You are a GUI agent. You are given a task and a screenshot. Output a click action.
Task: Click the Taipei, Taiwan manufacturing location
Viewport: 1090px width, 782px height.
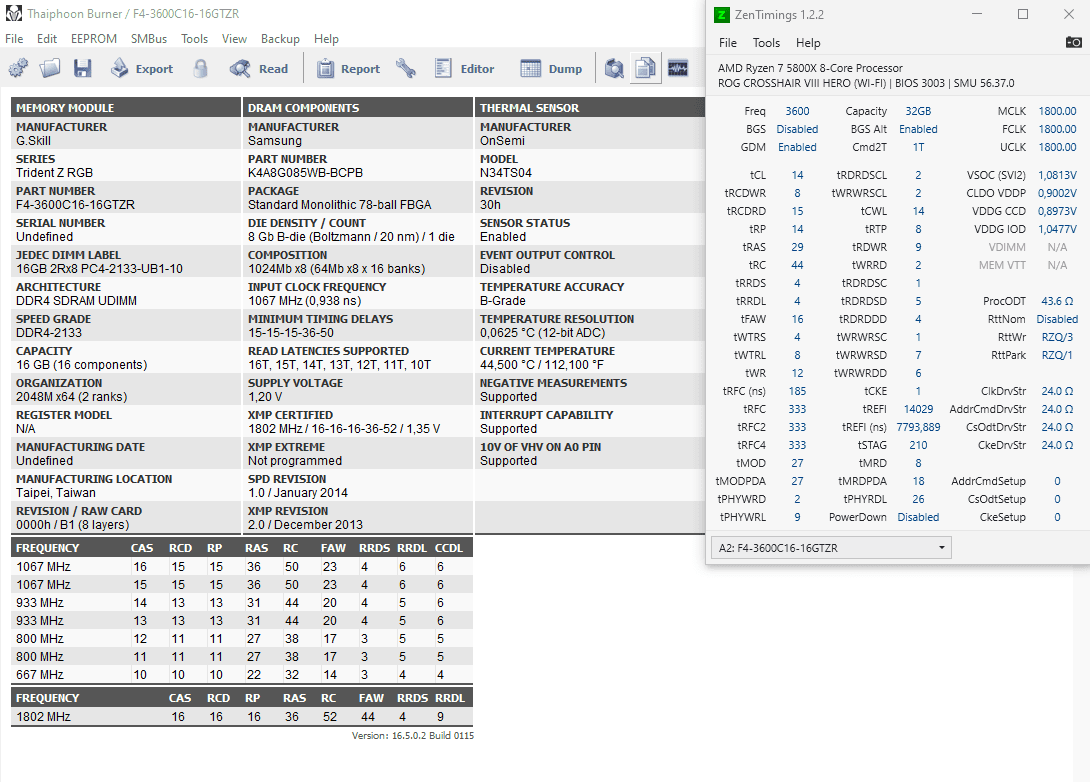(x=56, y=493)
